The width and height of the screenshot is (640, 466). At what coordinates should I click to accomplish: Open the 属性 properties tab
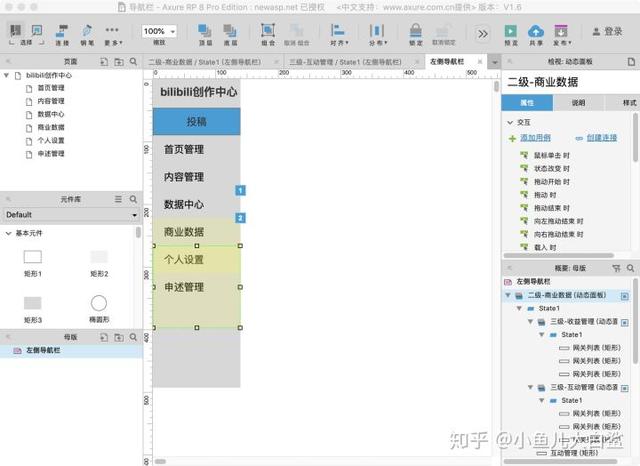tap(527, 103)
